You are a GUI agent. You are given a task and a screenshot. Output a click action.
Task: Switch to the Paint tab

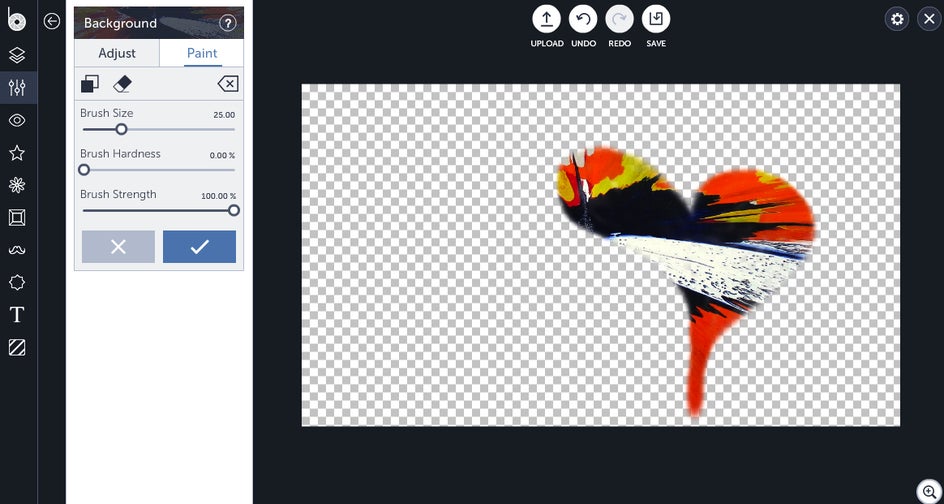[202, 53]
